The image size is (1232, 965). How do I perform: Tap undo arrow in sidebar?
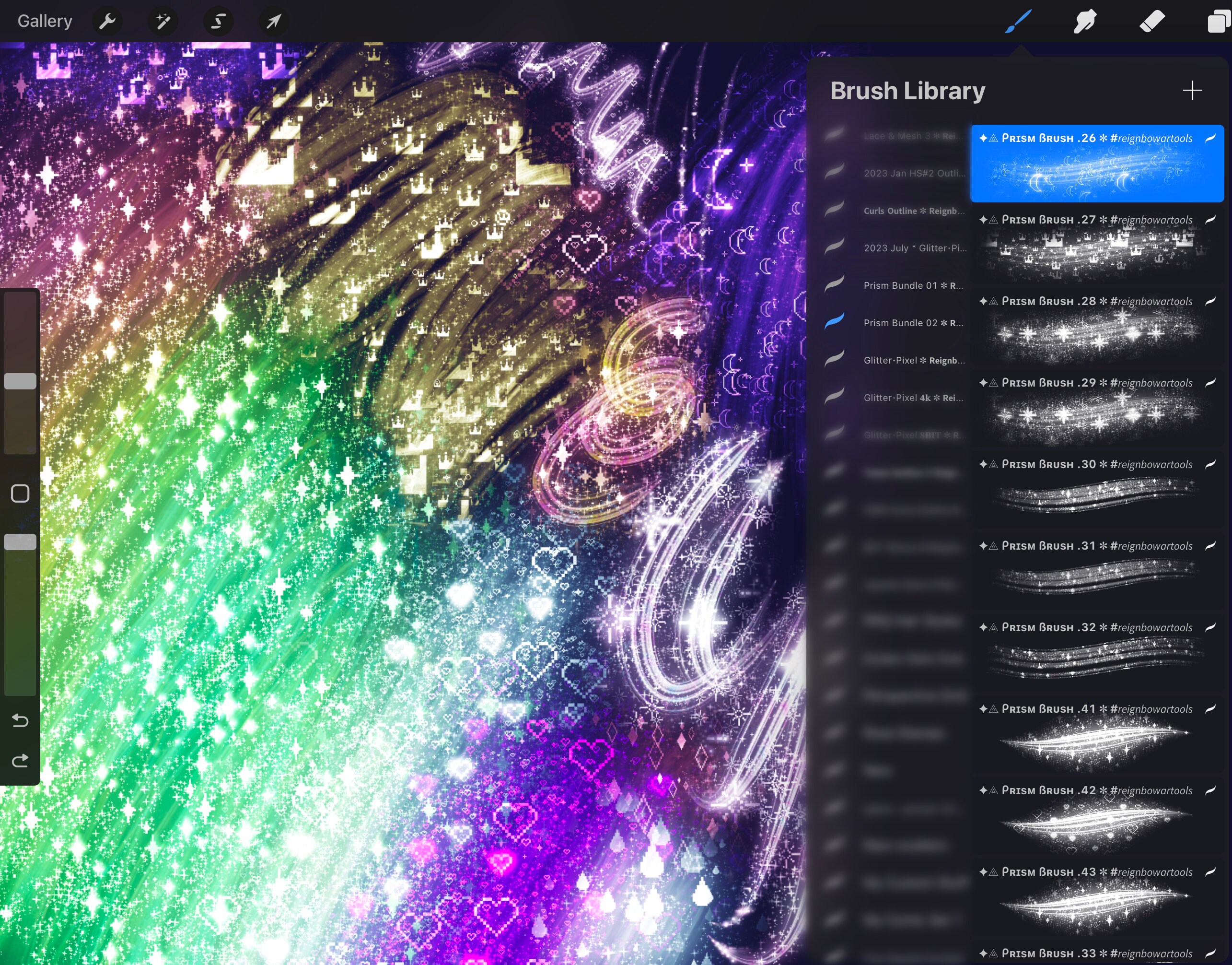point(20,720)
